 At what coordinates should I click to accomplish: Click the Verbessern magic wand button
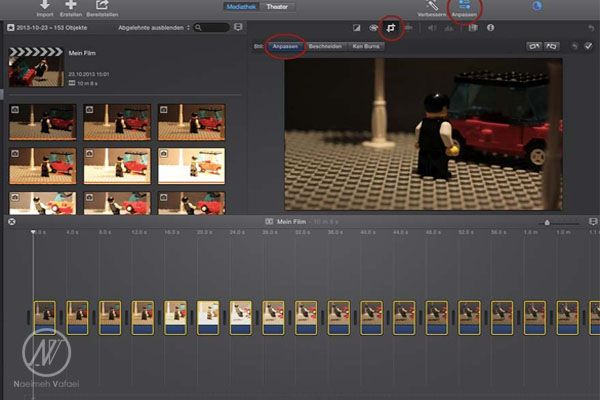[x=432, y=8]
